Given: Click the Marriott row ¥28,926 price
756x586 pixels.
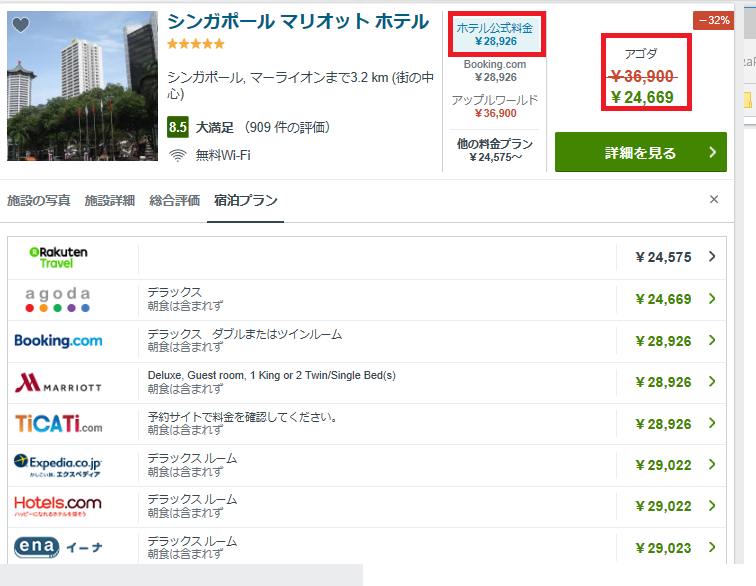Looking at the screenshot, I should [x=663, y=382].
